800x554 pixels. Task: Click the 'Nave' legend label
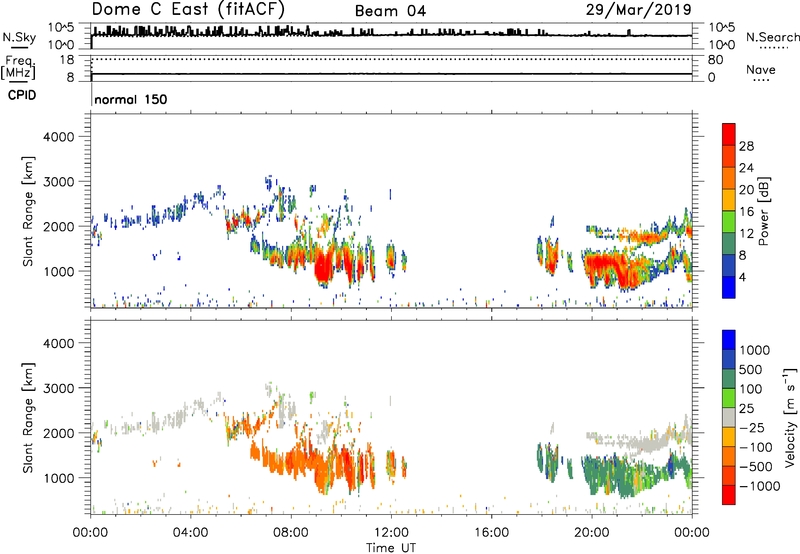pyautogui.click(x=761, y=69)
